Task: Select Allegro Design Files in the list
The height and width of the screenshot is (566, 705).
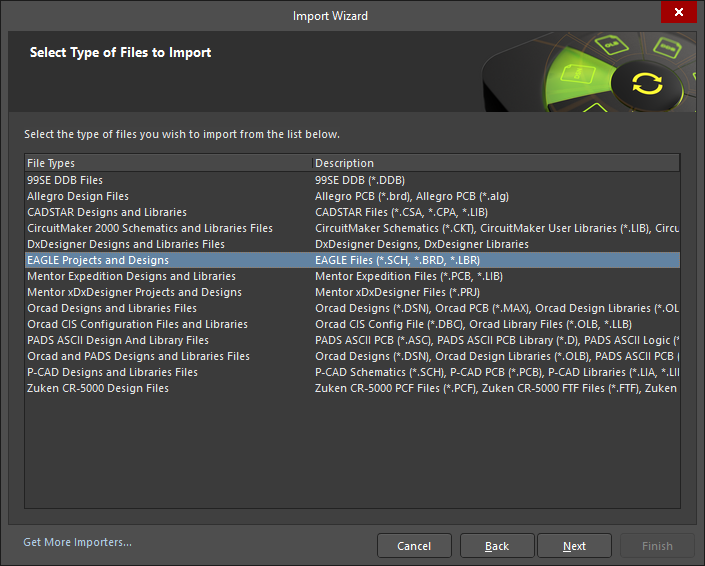Action: click(352, 196)
